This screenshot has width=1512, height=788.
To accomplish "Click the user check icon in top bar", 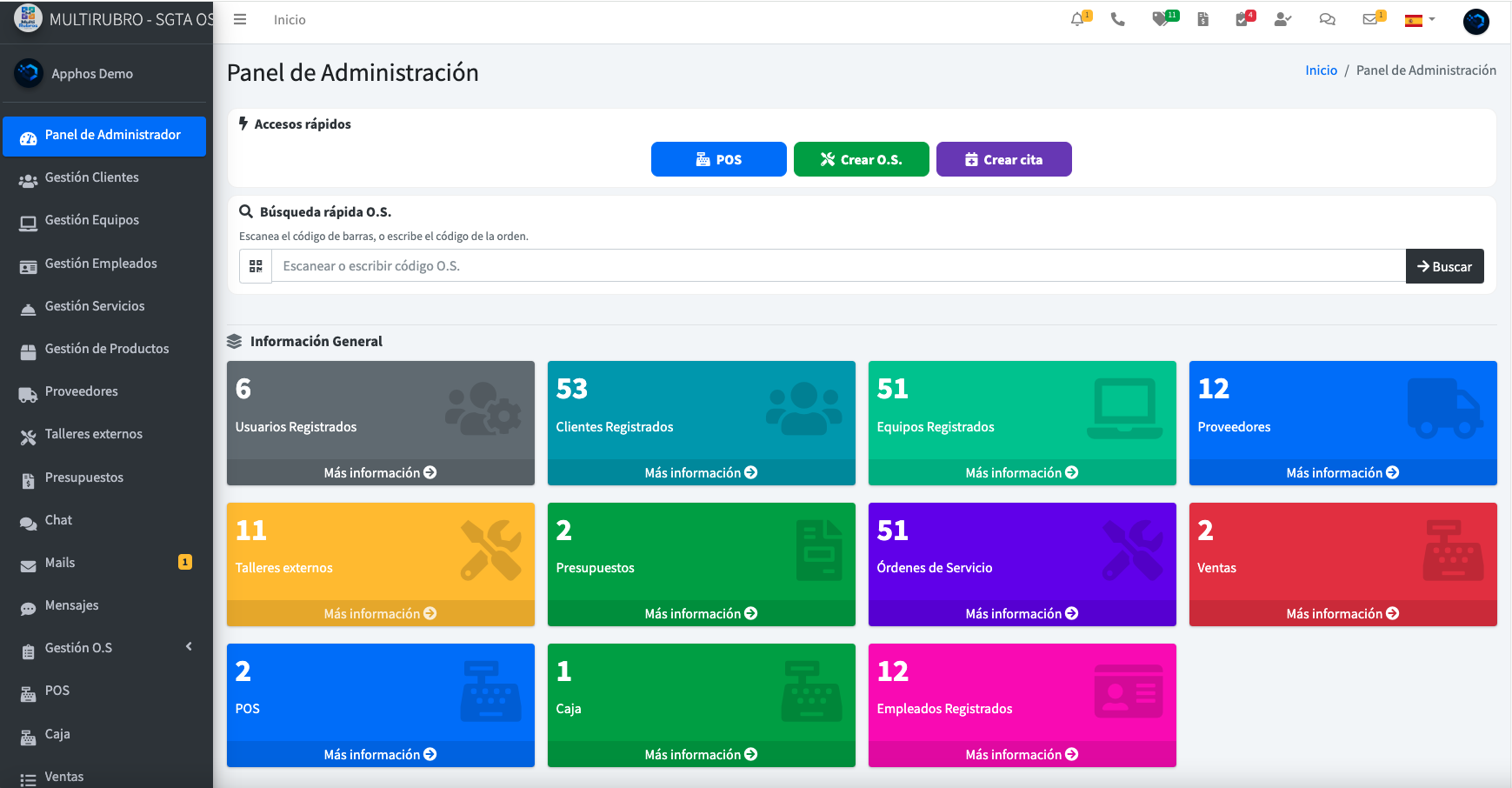I will (1282, 19).
